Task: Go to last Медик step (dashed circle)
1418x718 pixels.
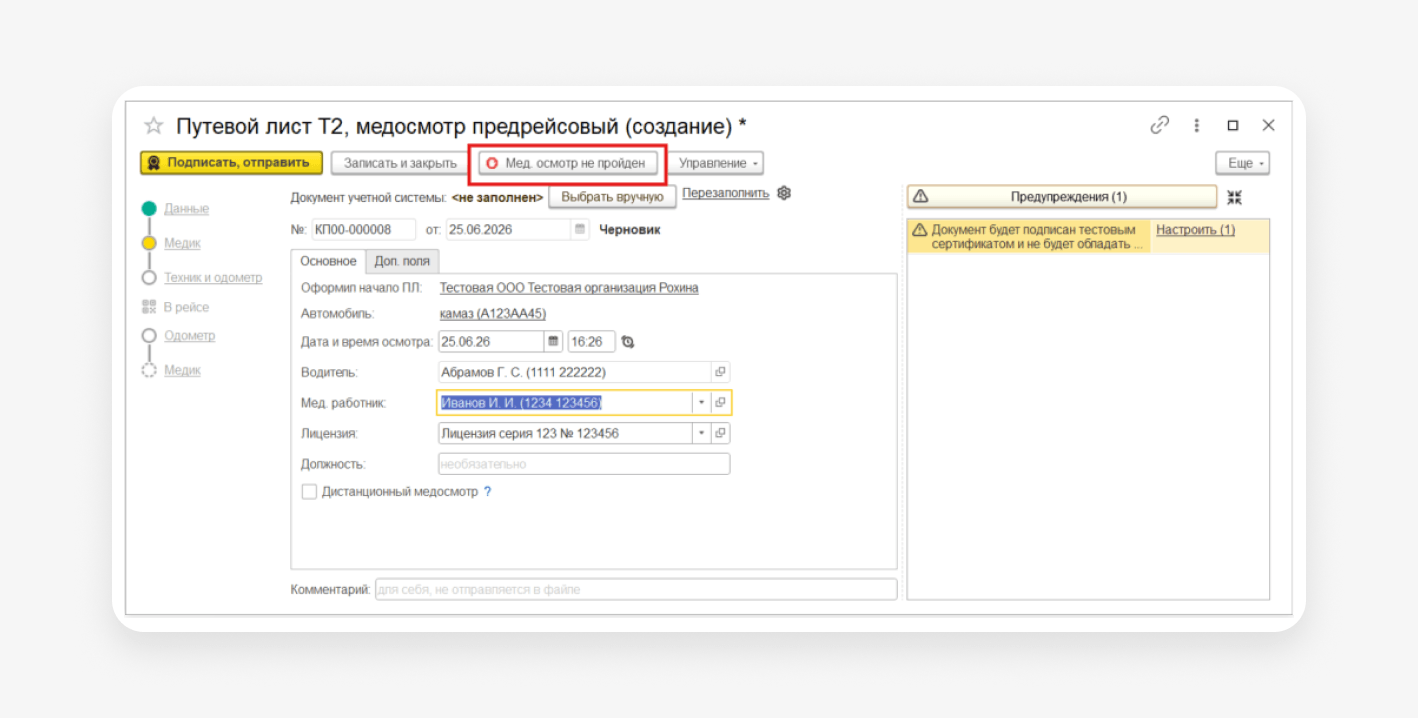Action: (182, 370)
